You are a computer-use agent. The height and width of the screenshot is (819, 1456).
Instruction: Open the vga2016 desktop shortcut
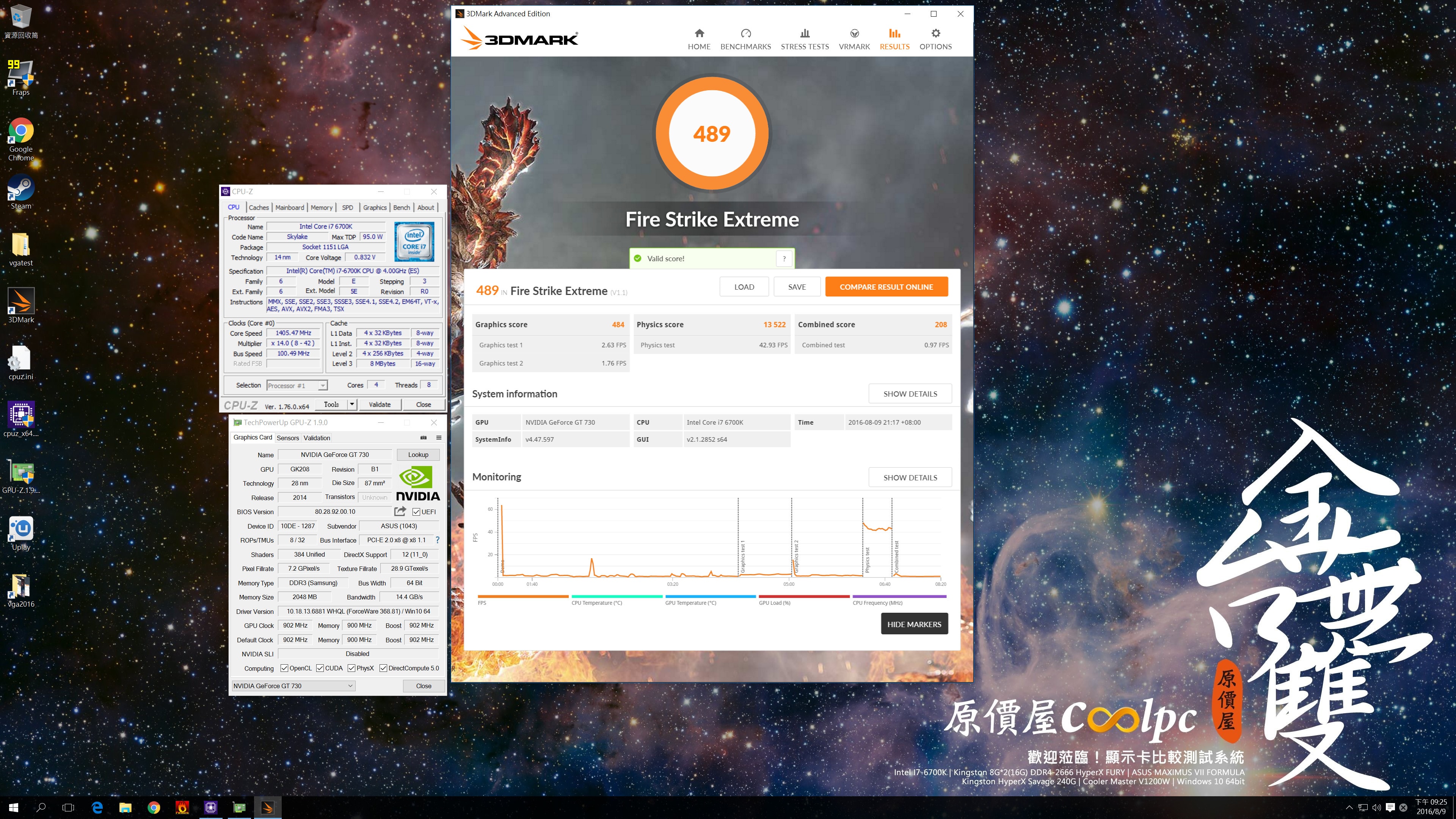(21, 590)
